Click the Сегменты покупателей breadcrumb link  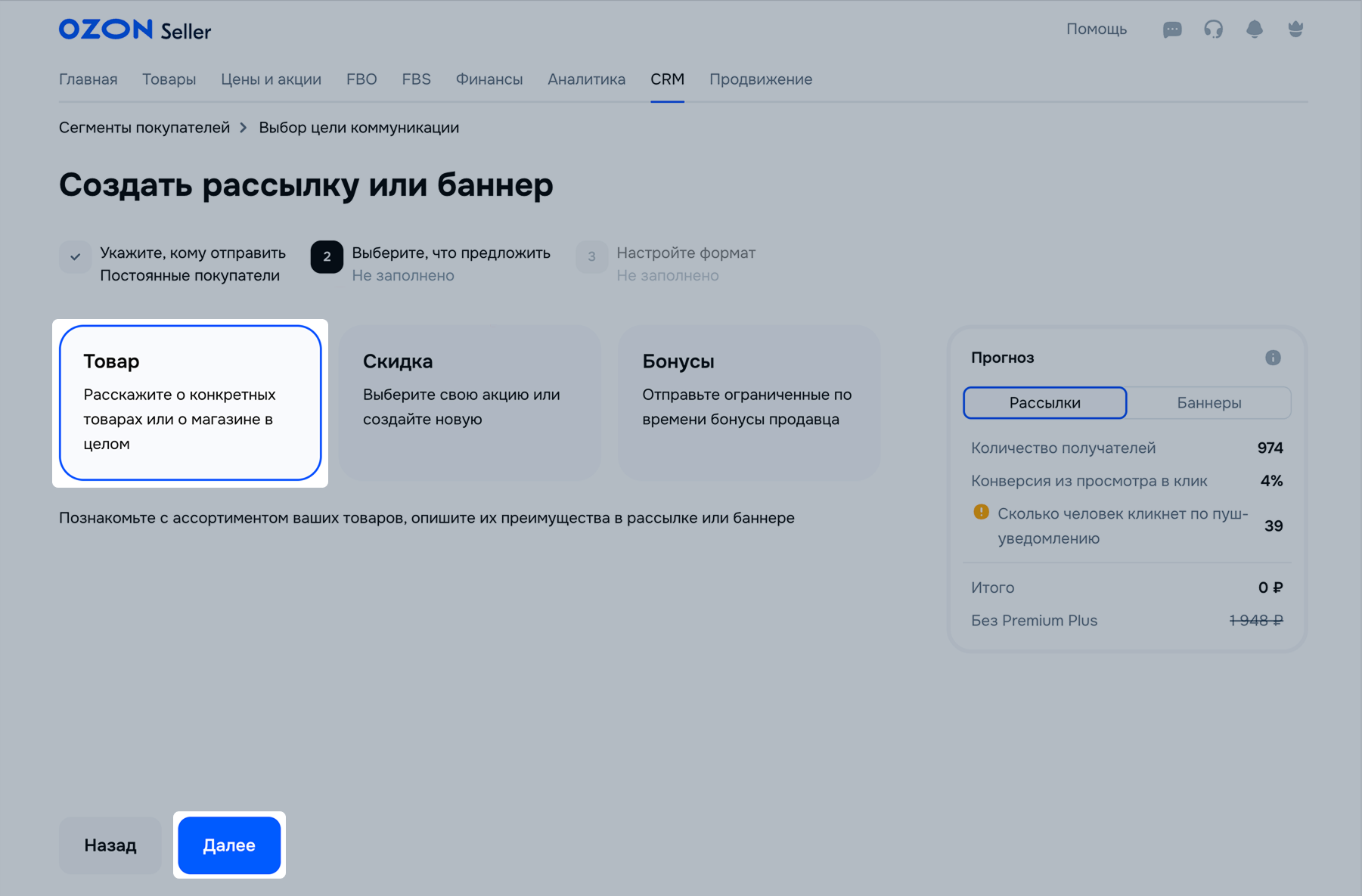click(144, 128)
